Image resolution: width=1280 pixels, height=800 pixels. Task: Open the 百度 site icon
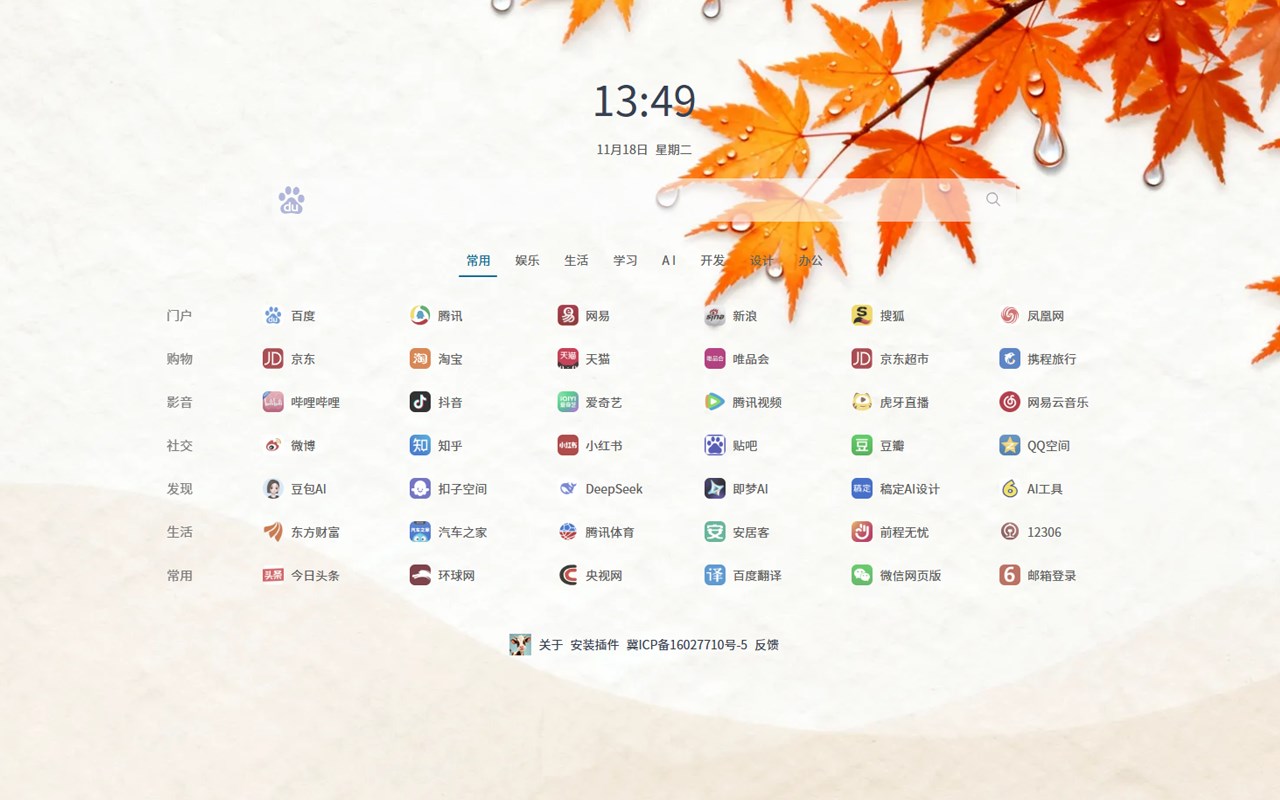coord(273,315)
